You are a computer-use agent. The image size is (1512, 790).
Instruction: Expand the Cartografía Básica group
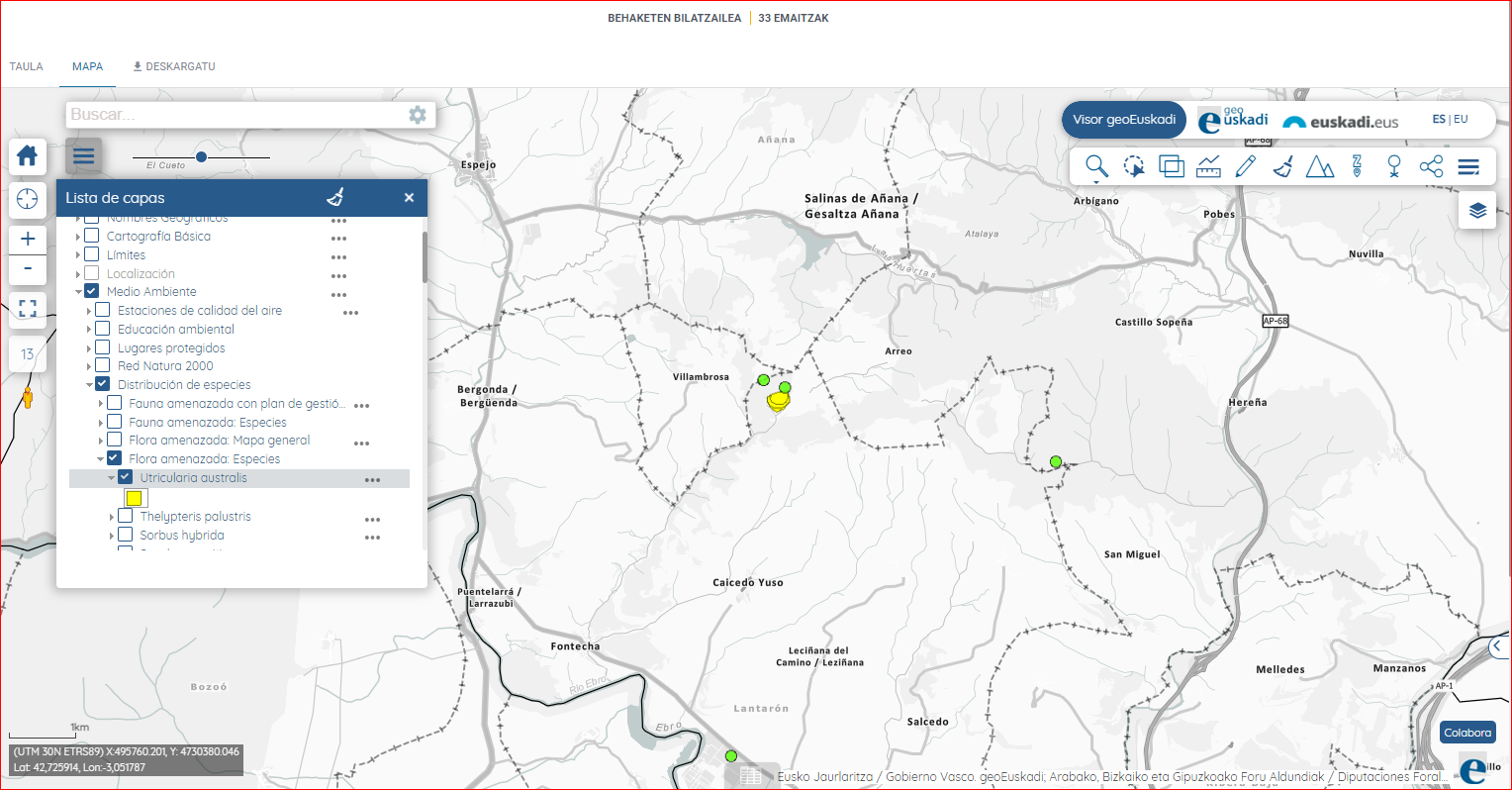coord(78,237)
